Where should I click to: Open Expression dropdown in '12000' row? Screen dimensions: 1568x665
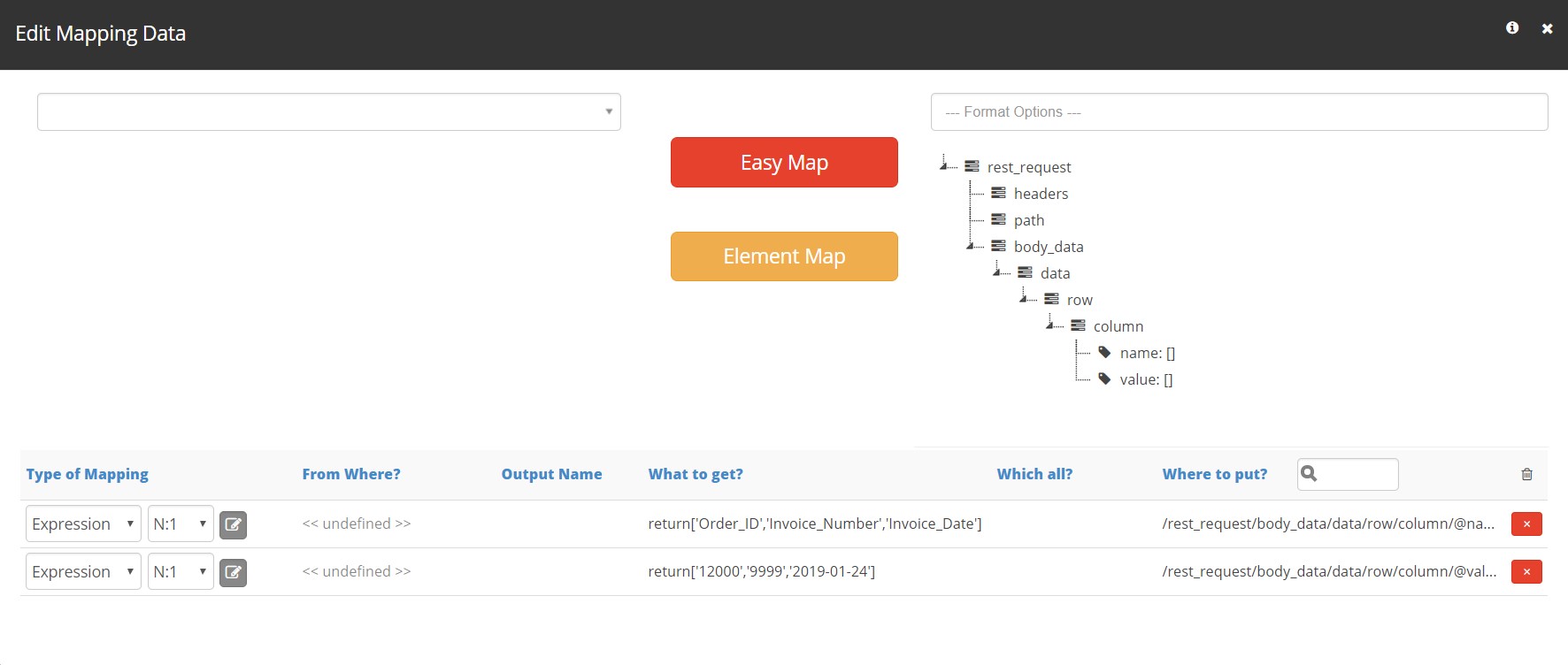point(83,571)
